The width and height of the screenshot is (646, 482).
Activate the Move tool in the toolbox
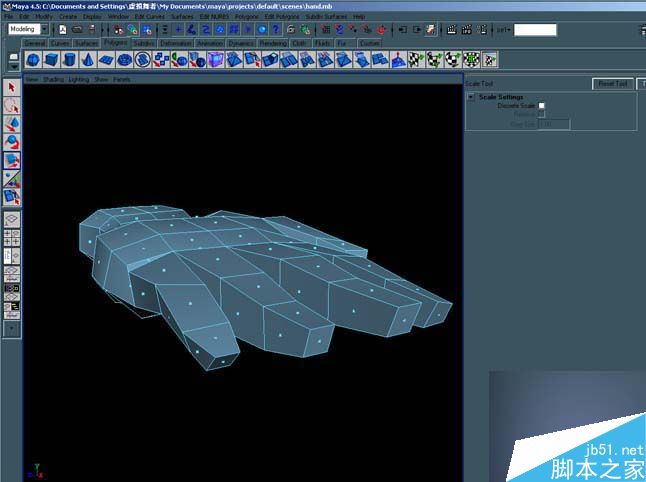[12, 124]
